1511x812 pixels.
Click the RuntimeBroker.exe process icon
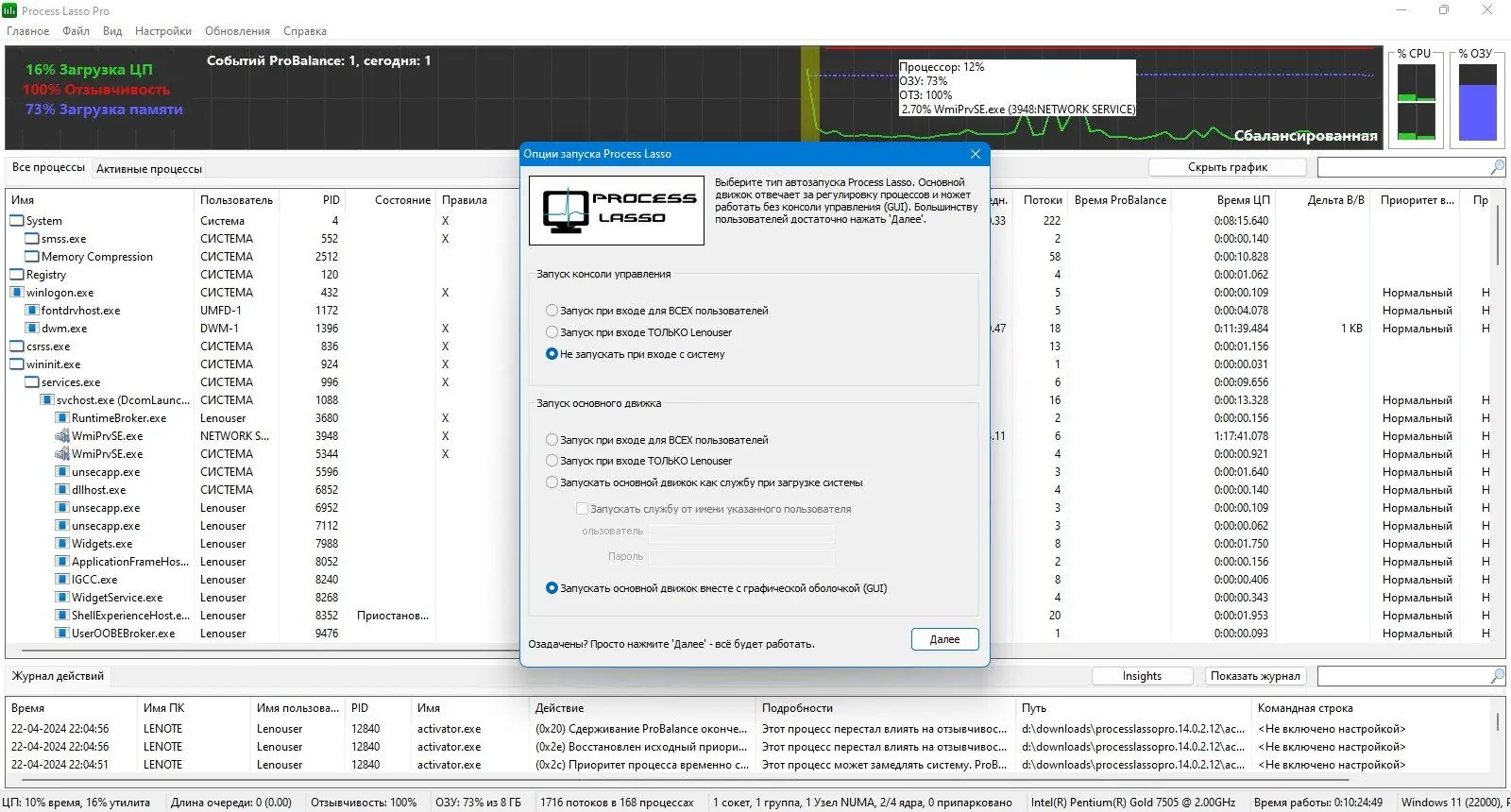[x=62, y=418]
